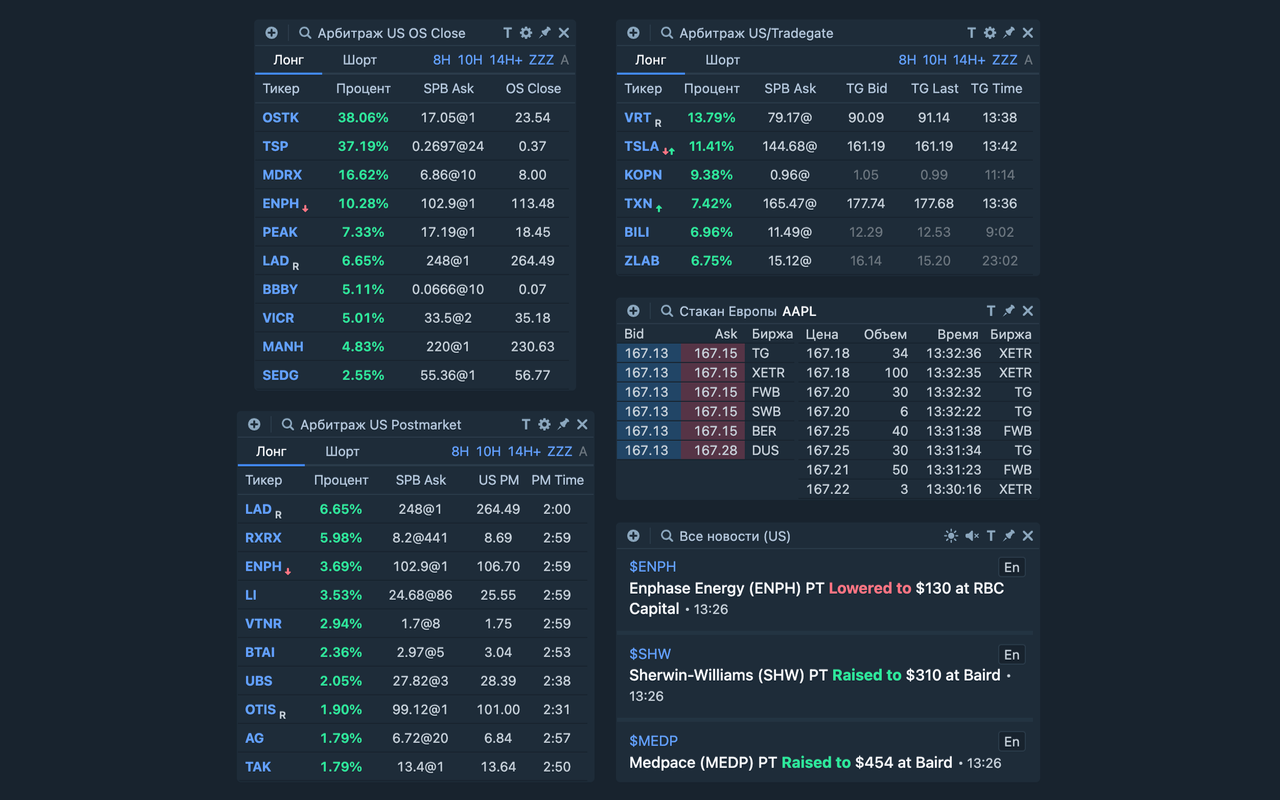This screenshot has width=1280, height=800.
Task: Click T icon in Стакан Европы widget
Action: 990,311
